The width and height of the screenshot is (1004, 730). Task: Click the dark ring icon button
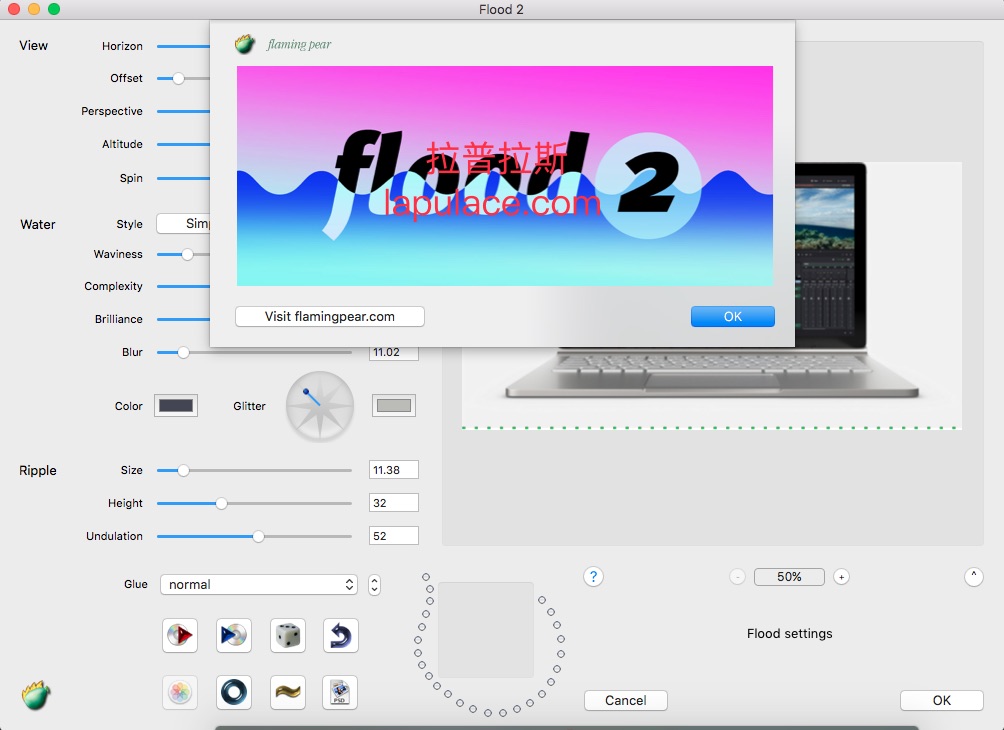[x=233, y=692]
